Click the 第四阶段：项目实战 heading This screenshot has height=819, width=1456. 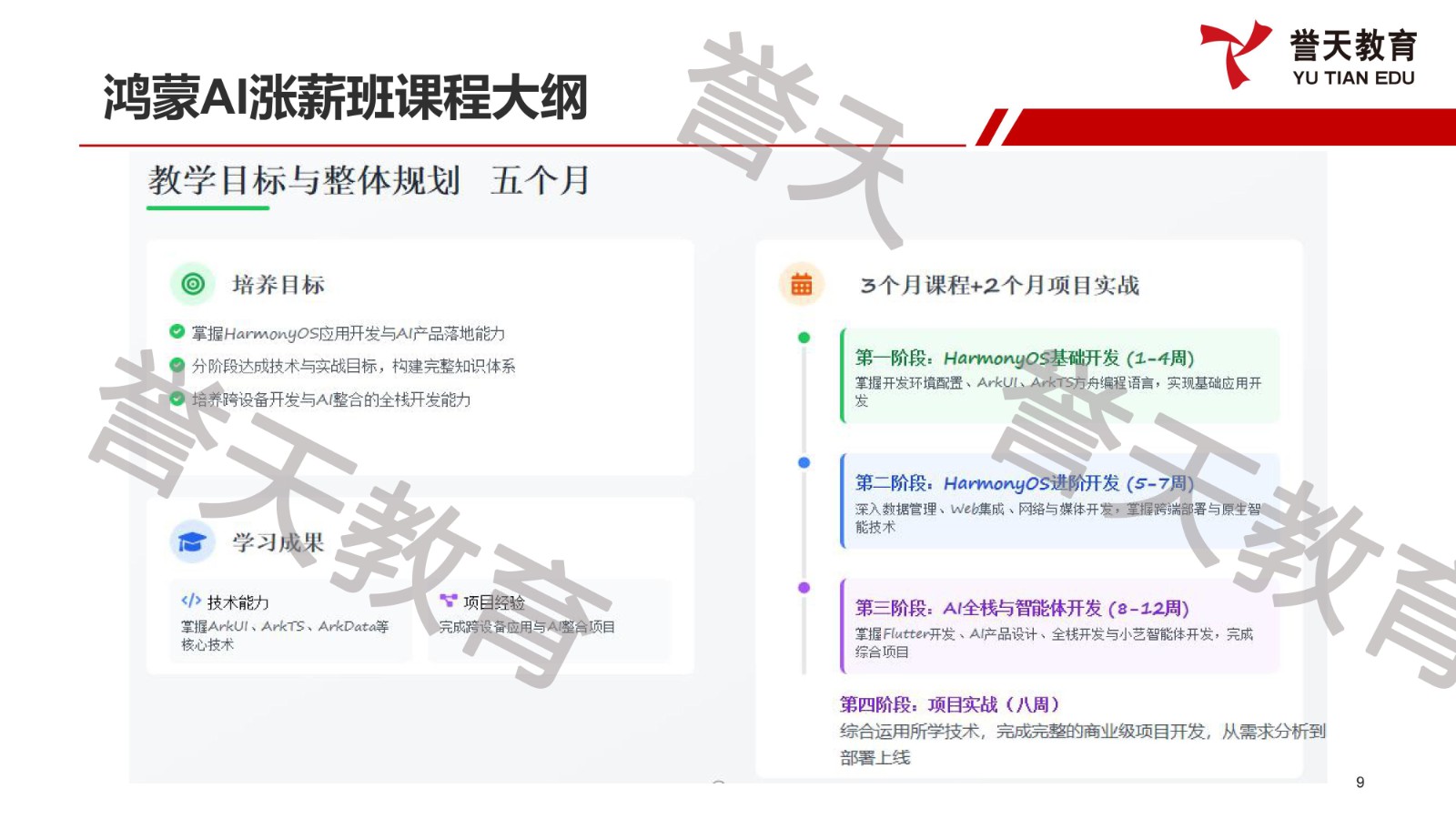[x=949, y=704]
